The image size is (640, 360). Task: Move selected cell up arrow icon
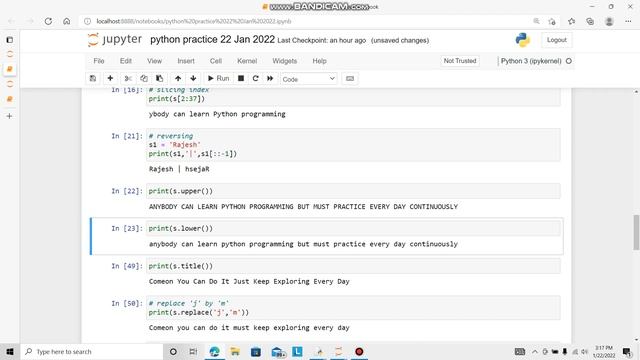(178, 78)
